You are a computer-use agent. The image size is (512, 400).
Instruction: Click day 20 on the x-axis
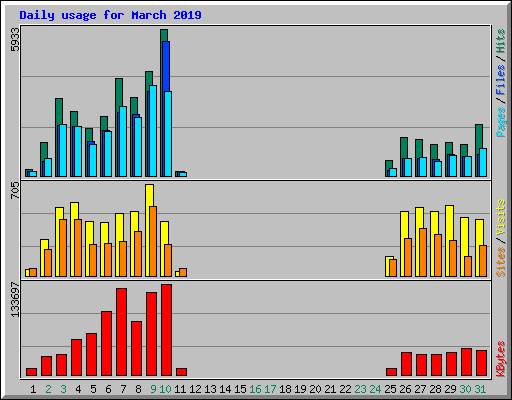click(315, 389)
